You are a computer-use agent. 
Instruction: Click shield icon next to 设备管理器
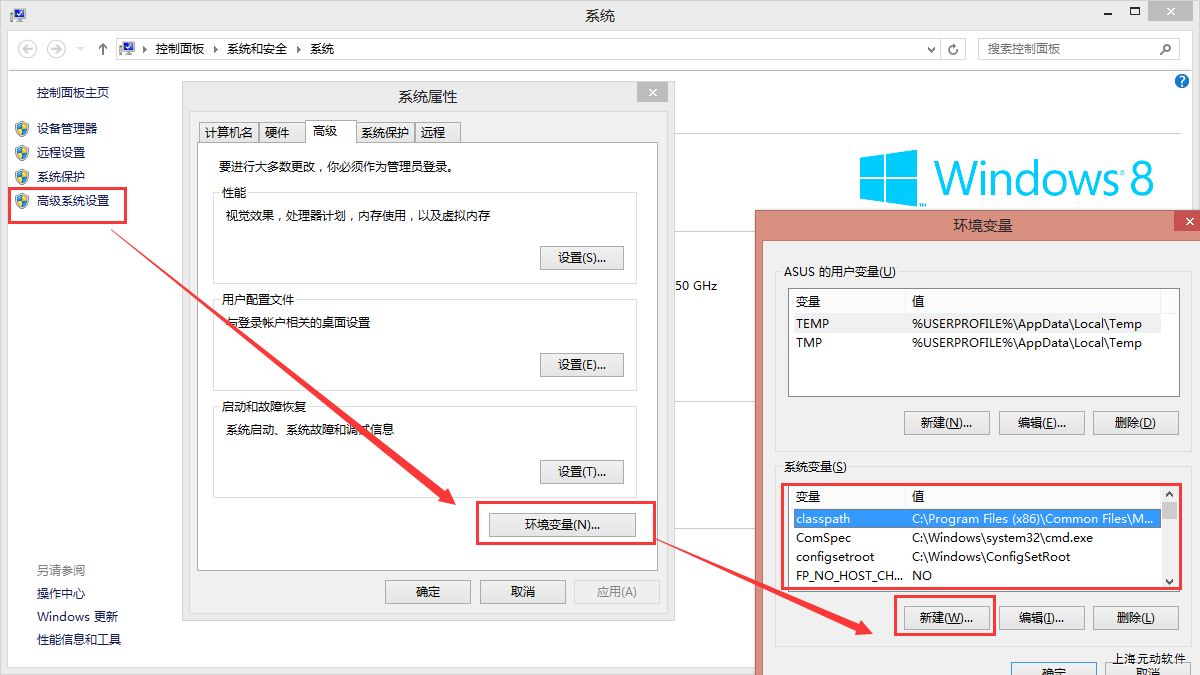point(22,128)
